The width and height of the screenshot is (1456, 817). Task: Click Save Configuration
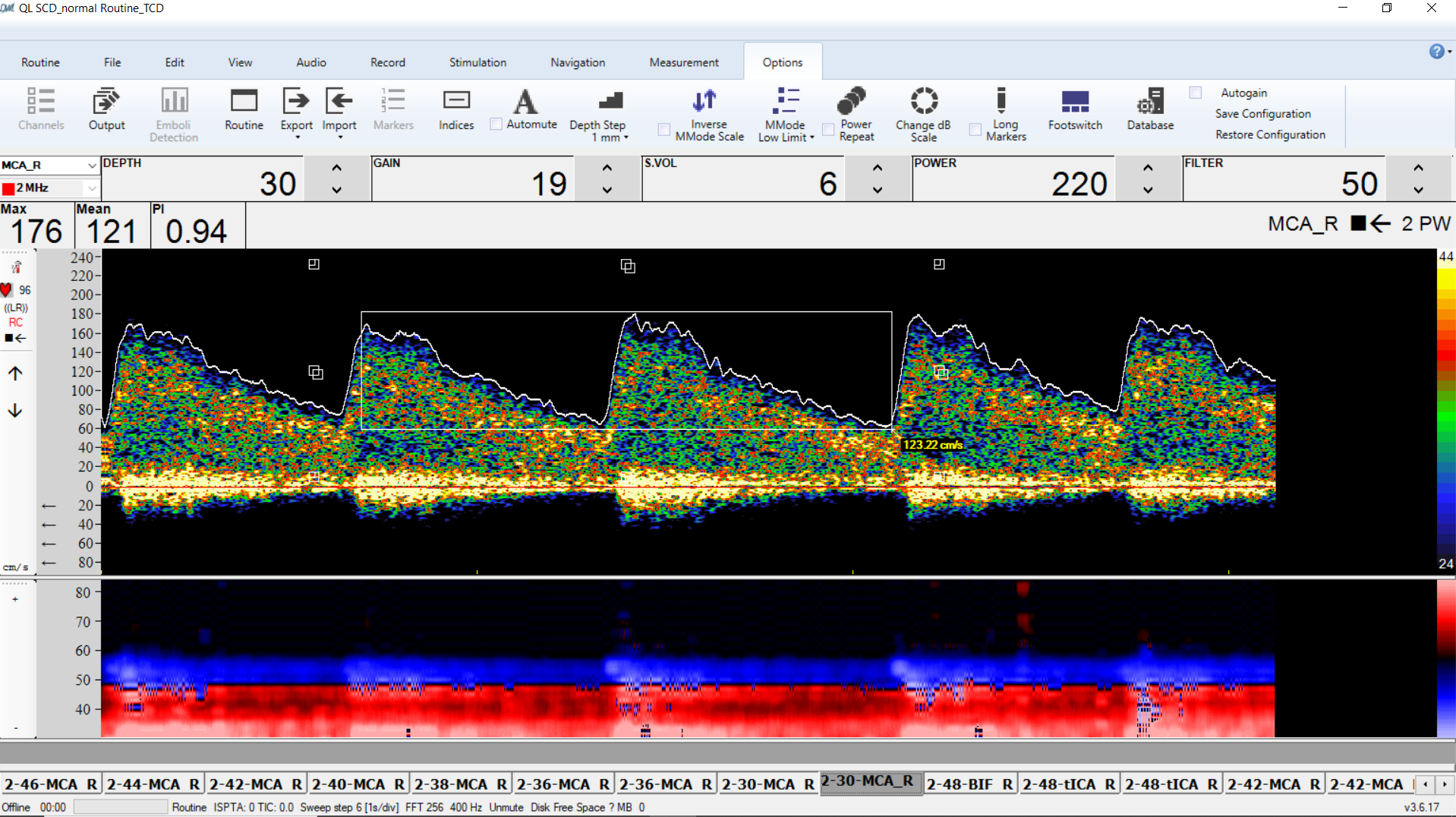click(1262, 114)
